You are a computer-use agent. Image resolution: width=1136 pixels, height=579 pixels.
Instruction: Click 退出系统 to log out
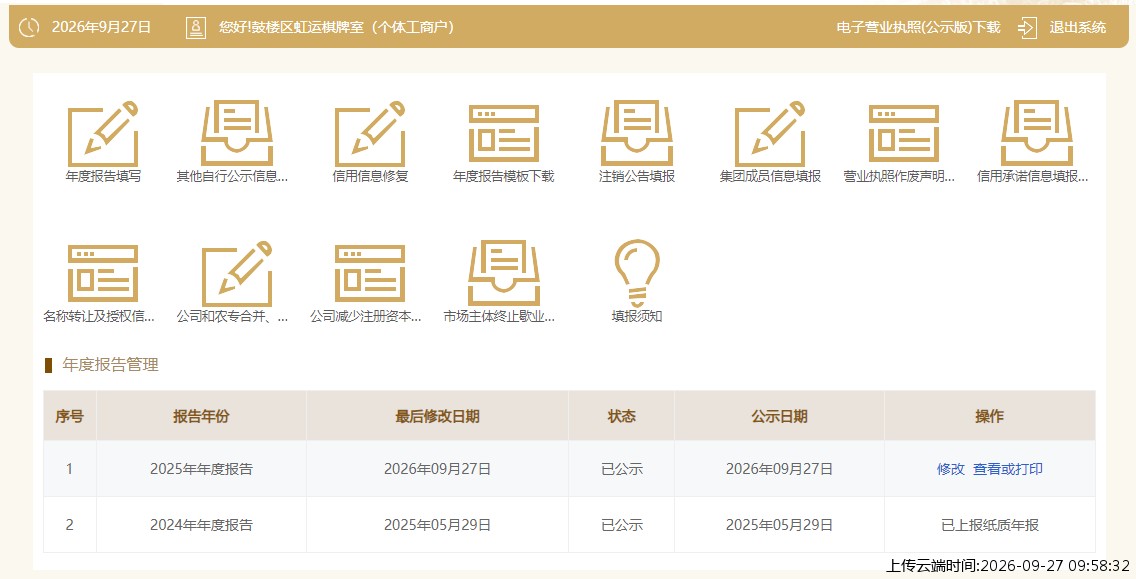click(1077, 28)
